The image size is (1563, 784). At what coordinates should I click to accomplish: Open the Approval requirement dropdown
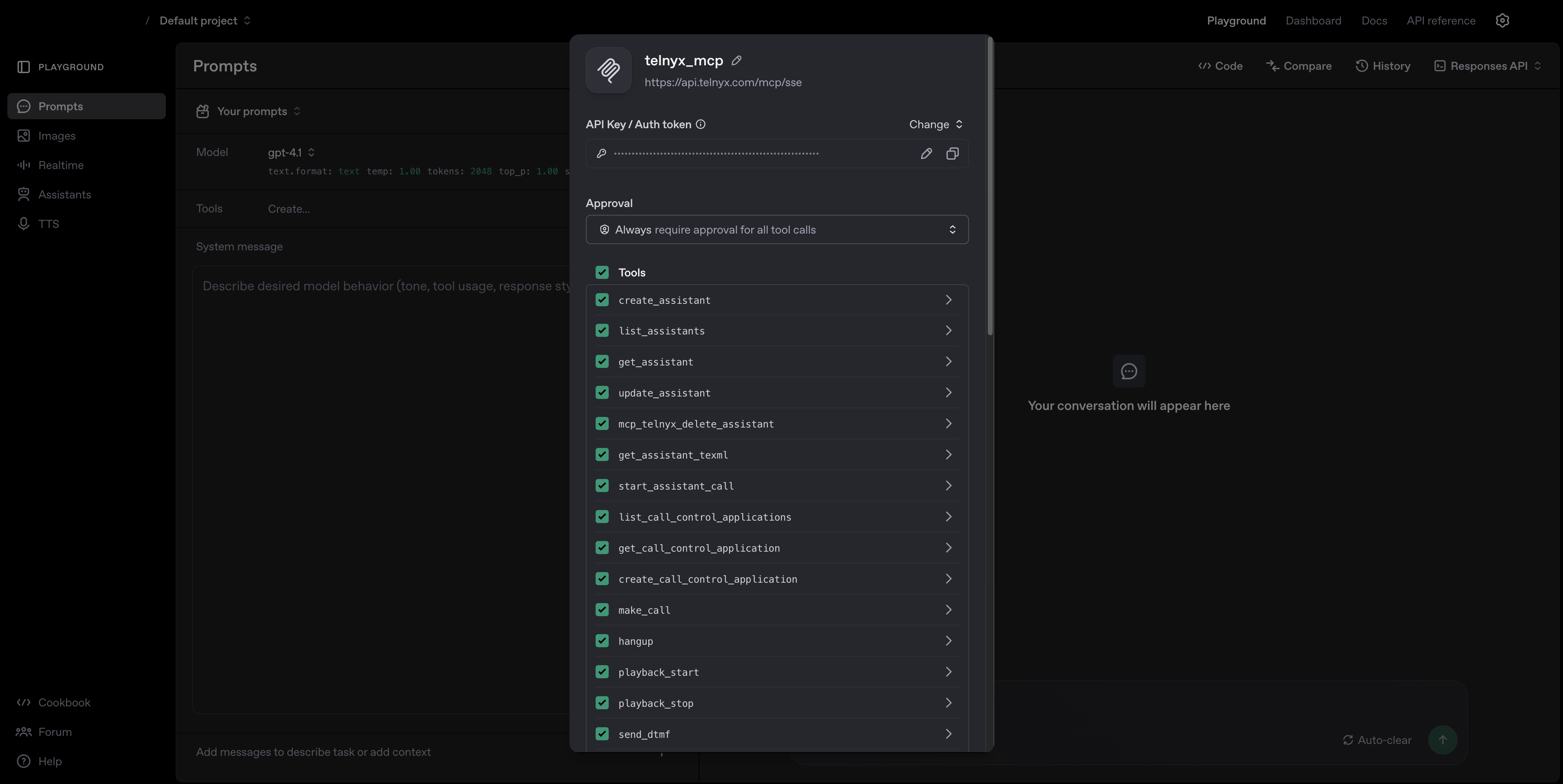pyautogui.click(x=777, y=230)
